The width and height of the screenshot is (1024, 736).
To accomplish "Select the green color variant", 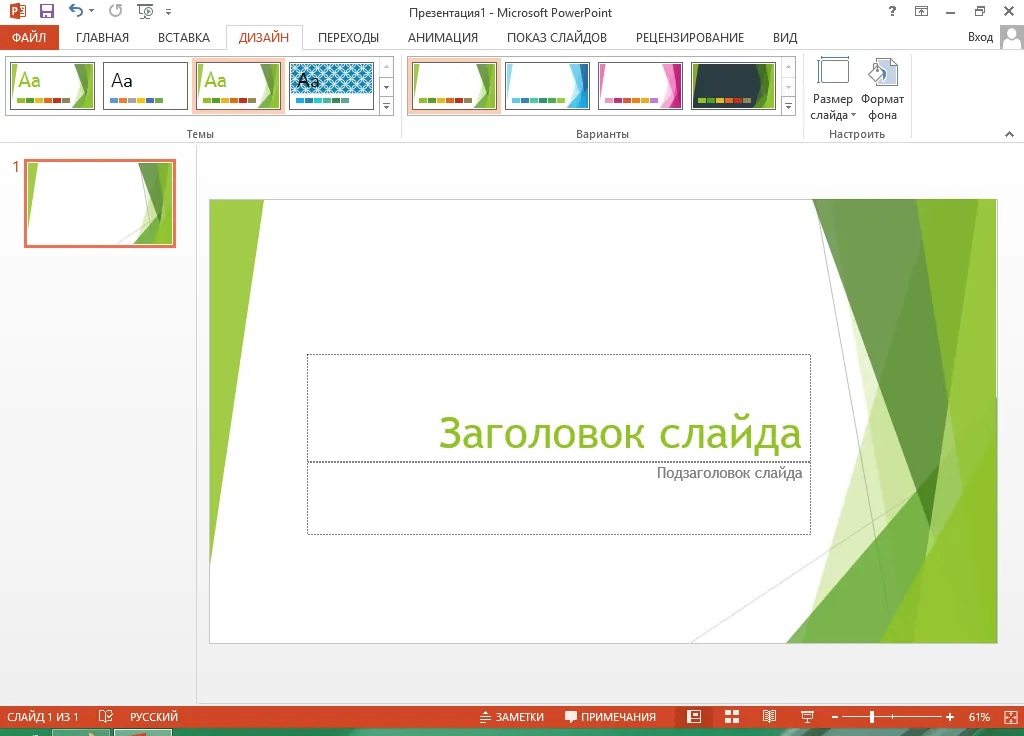I will (x=454, y=86).
